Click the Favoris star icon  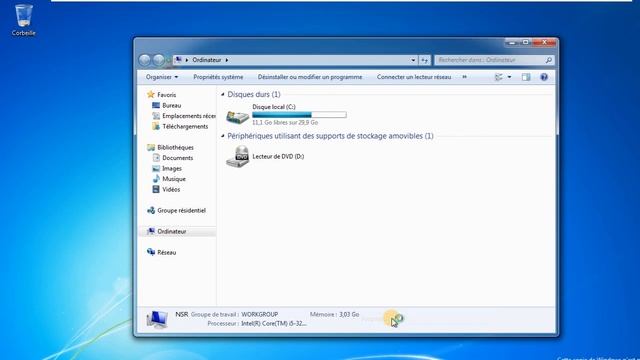click(x=151, y=95)
